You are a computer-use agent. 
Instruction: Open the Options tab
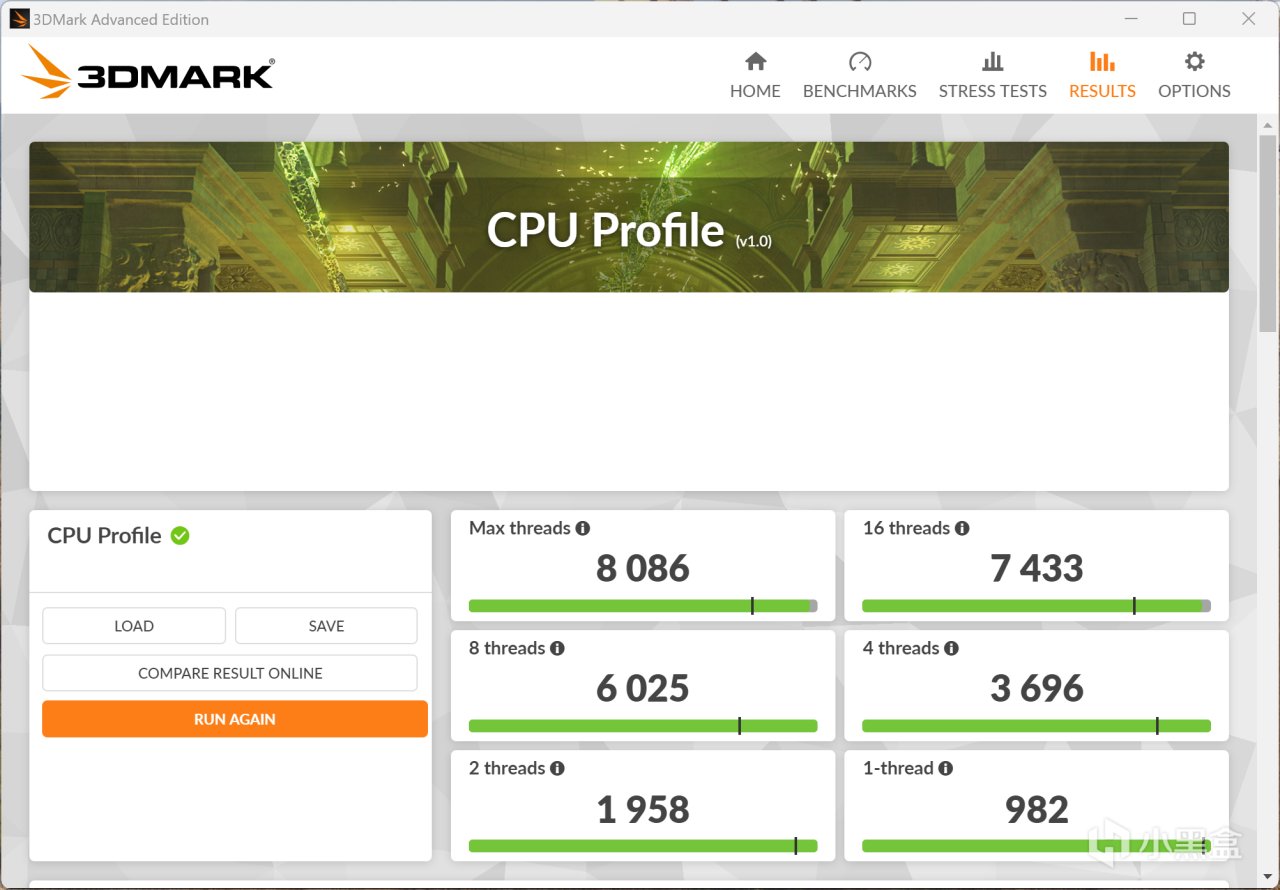click(x=1194, y=76)
